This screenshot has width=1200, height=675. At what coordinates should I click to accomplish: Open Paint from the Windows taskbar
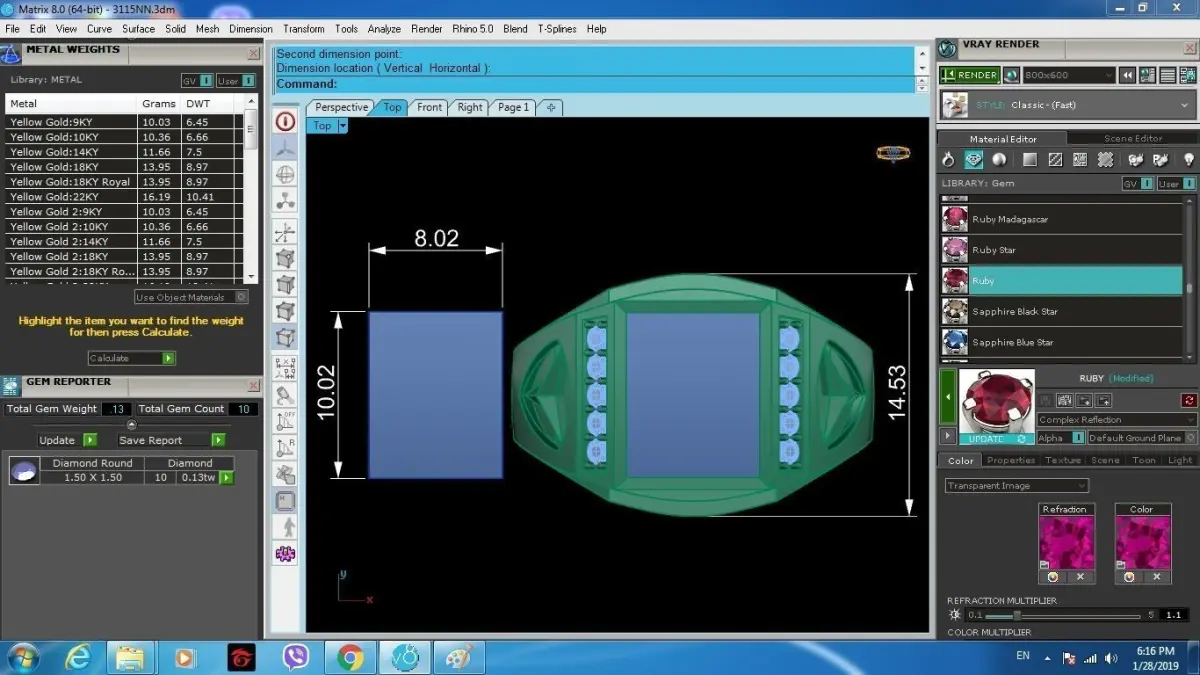click(457, 657)
